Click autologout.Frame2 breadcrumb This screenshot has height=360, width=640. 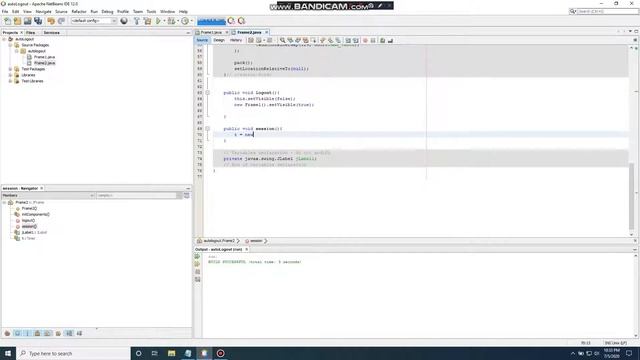[218, 241]
